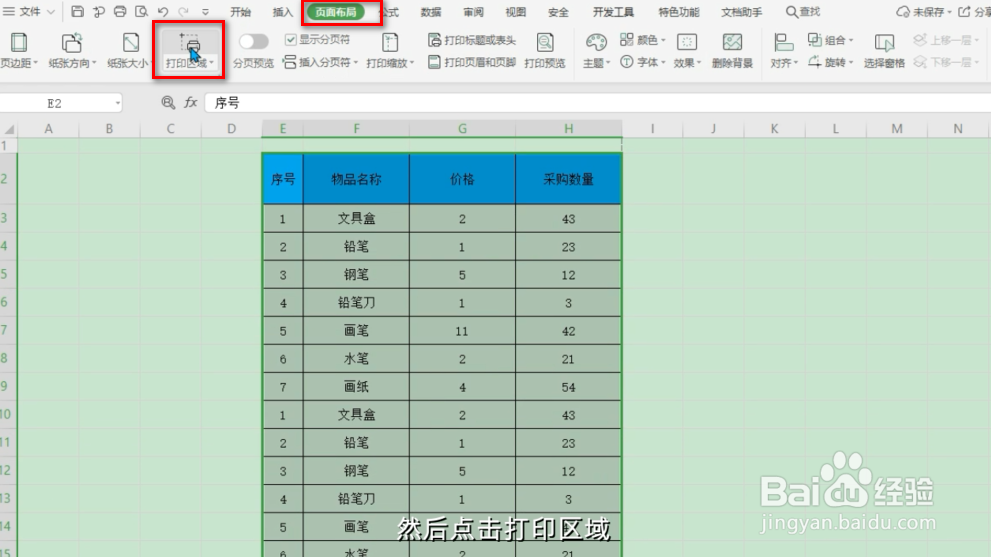The width and height of the screenshot is (991, 557).
Task: Switch to the 插入 tab
Action: click(x=283, y=12)
